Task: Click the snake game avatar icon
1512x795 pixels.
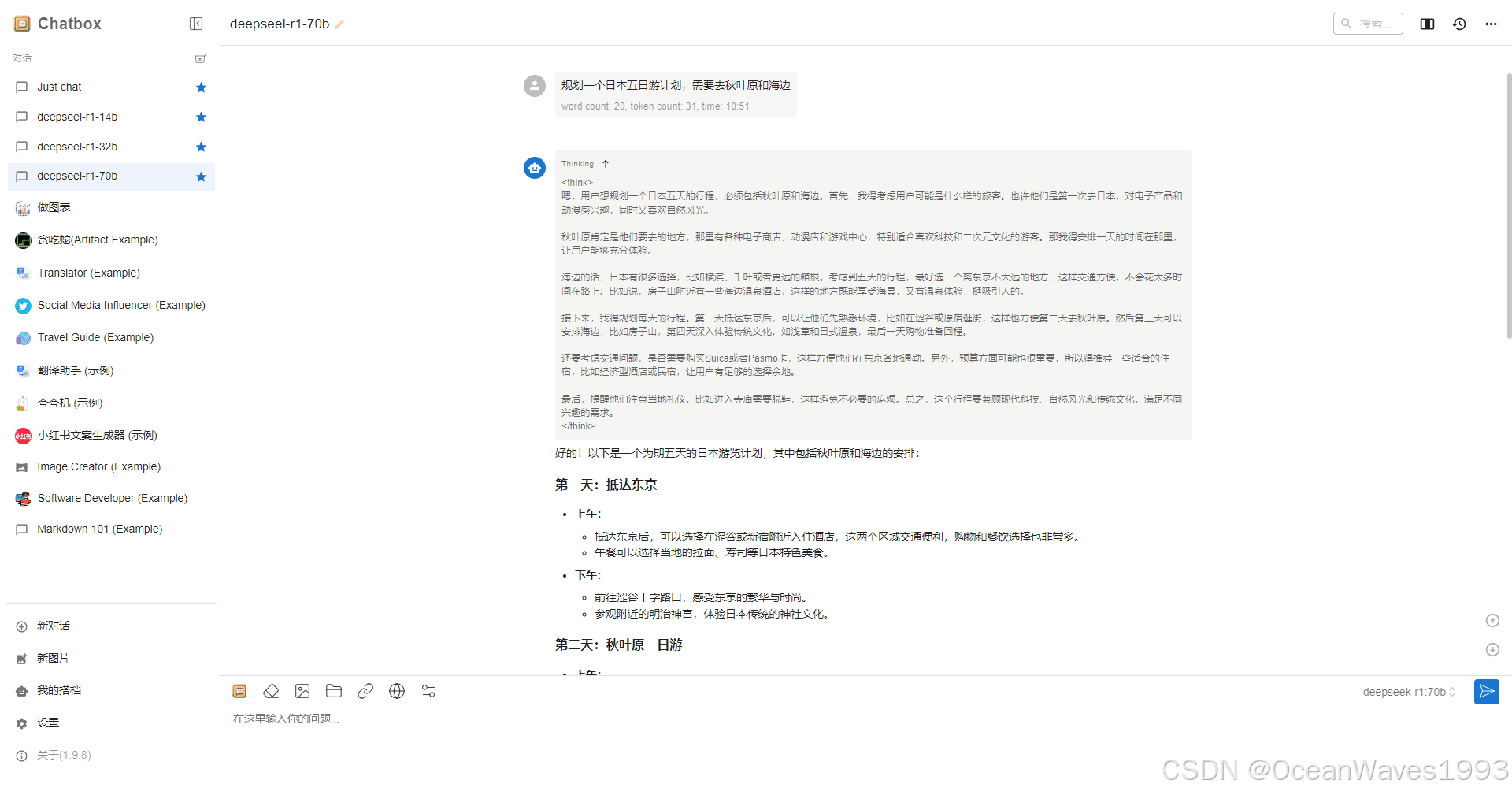Action: click(x=23, y=240)
